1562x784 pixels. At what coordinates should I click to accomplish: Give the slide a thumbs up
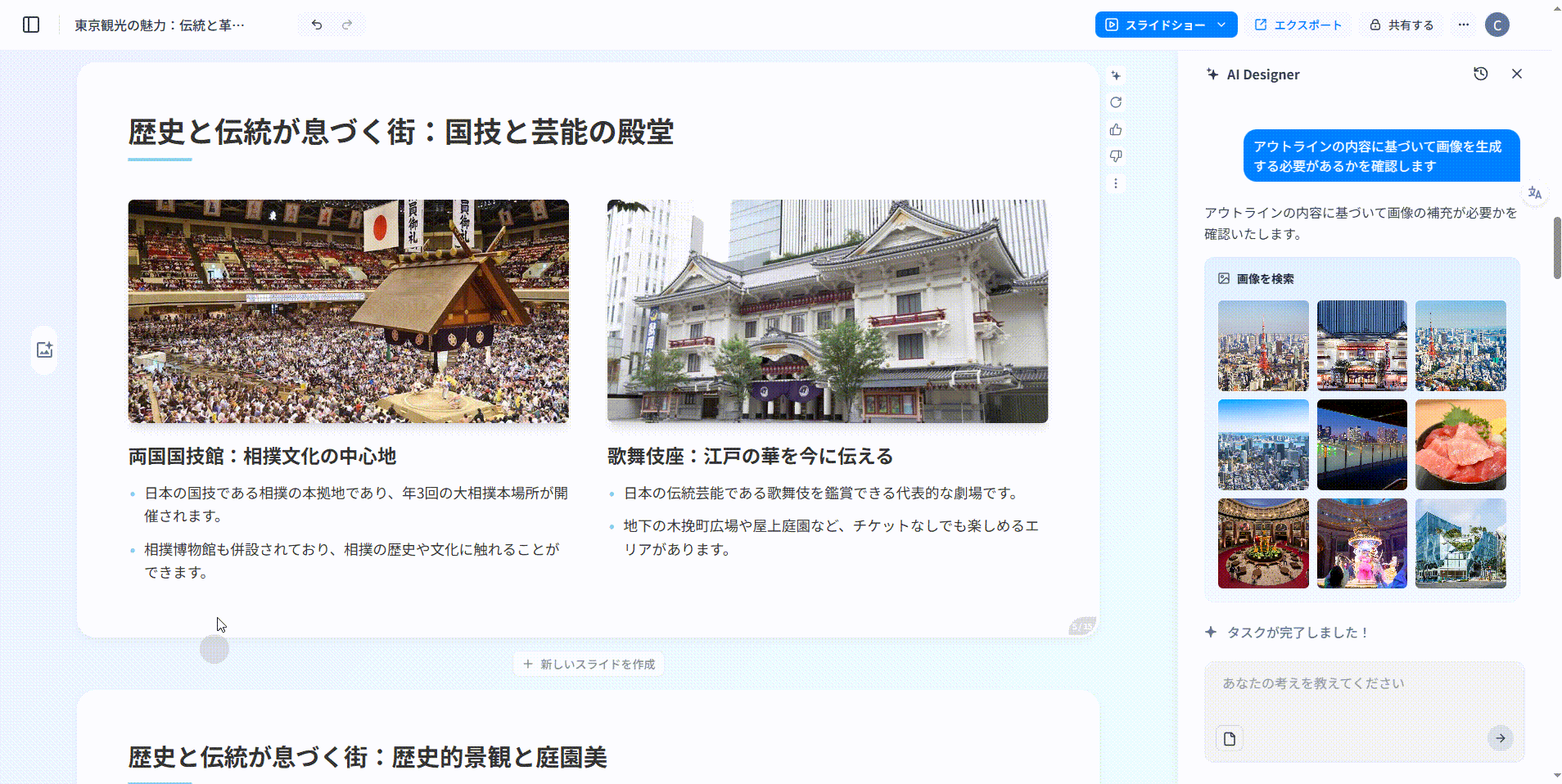[x=1116, y=129]
